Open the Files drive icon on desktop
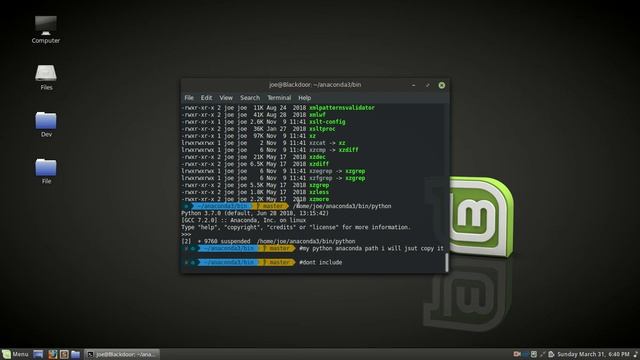The height and width of the screenshot is (360, 640). [x=46, y=77]
